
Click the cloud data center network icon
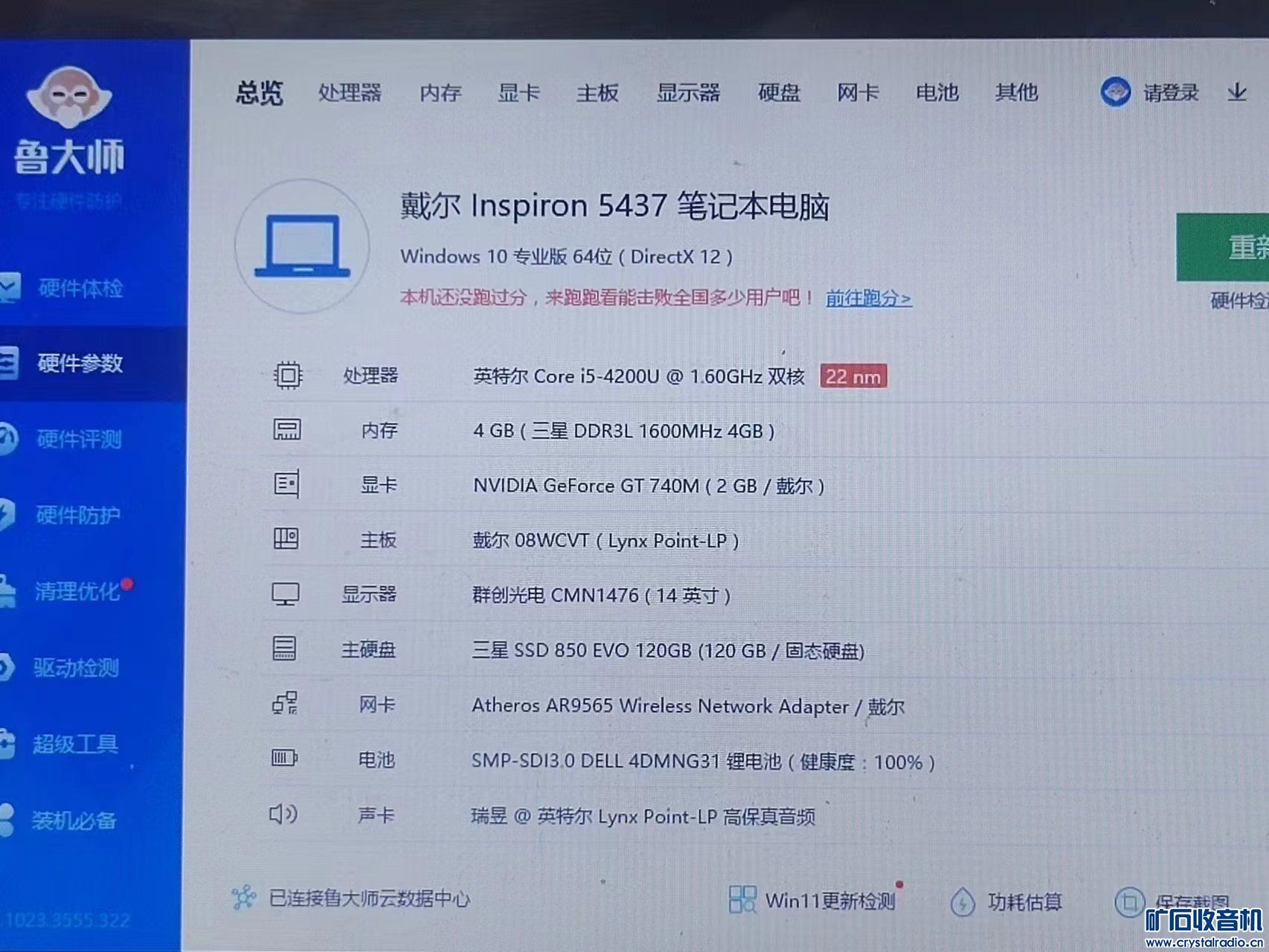click(x=243, y=898)
